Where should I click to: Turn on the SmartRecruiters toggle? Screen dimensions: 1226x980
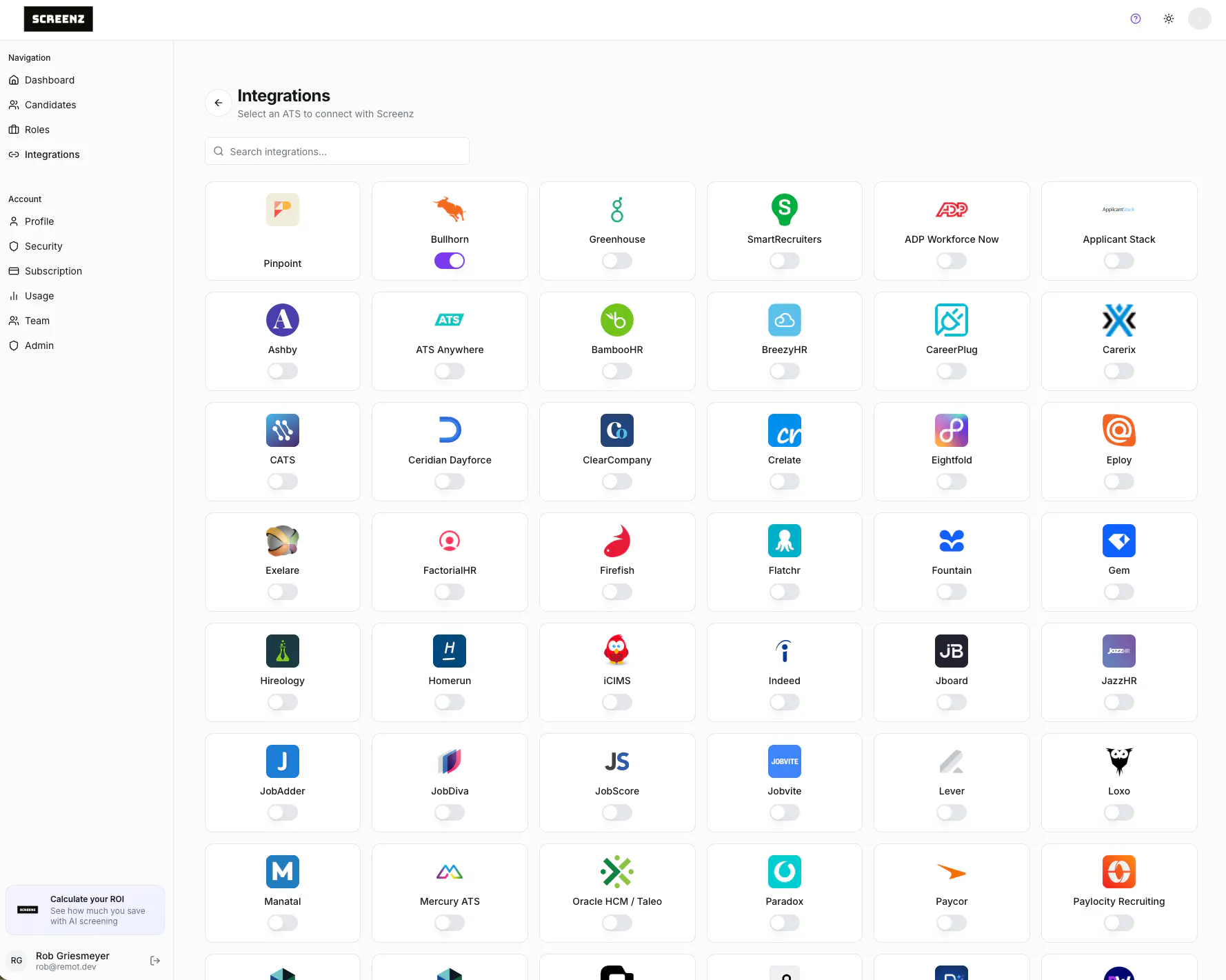(785, 261)
